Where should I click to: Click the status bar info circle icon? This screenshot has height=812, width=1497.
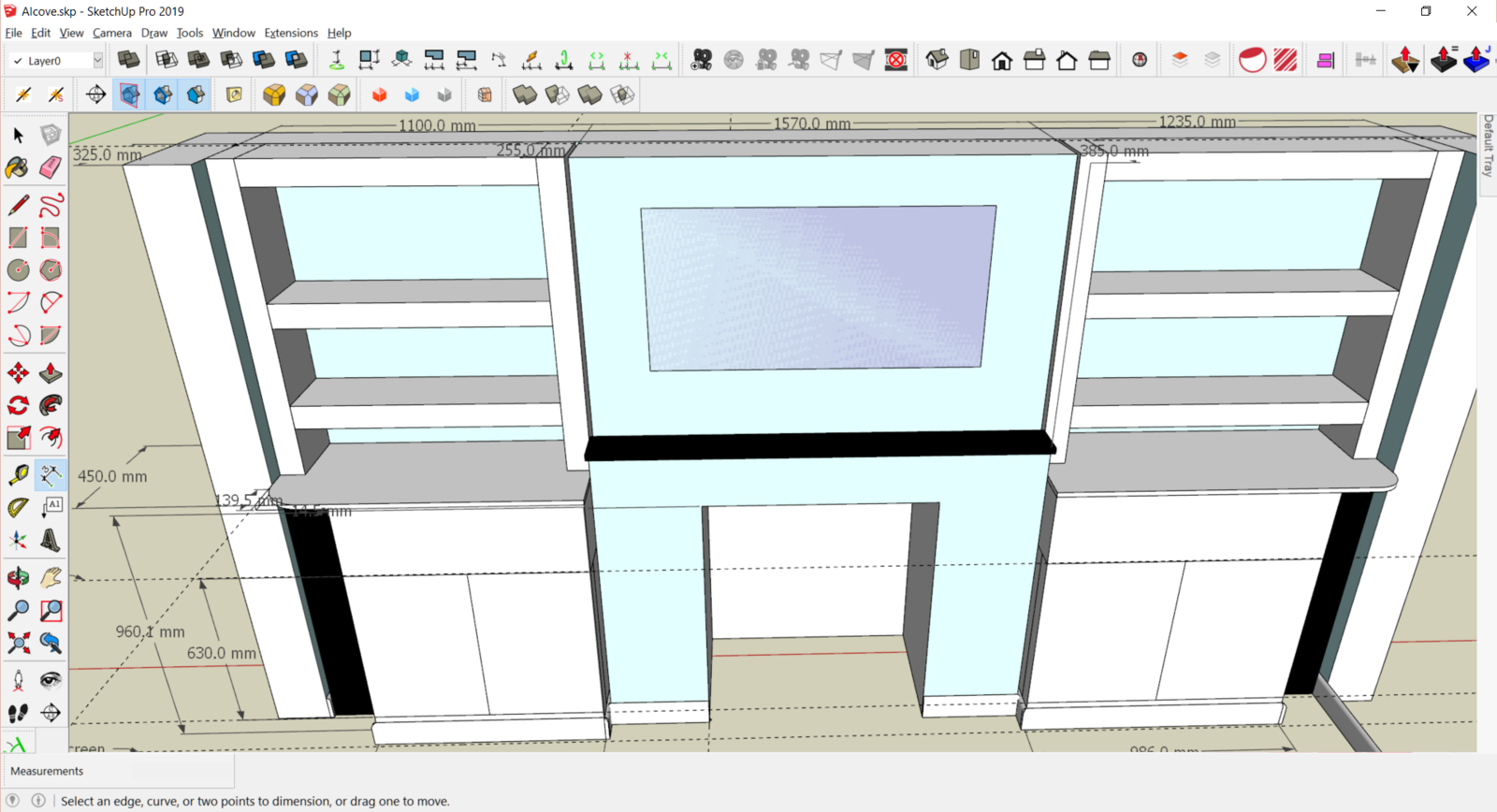coord(38,801)
